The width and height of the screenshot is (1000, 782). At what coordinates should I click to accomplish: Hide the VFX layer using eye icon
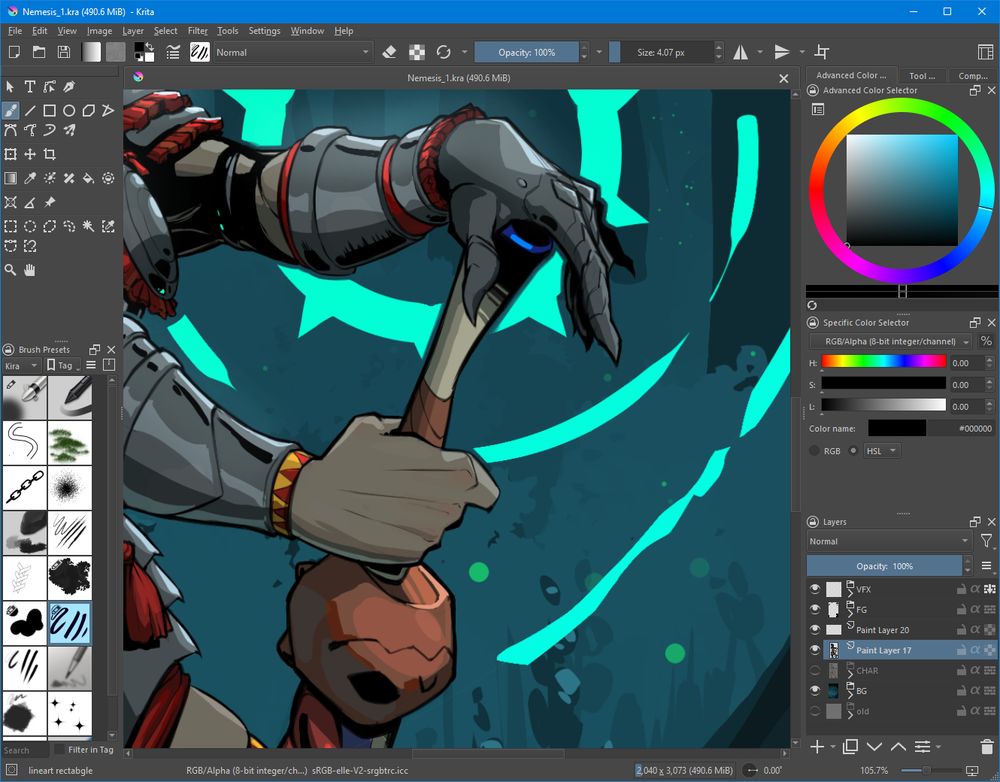[x=815, y=590]
